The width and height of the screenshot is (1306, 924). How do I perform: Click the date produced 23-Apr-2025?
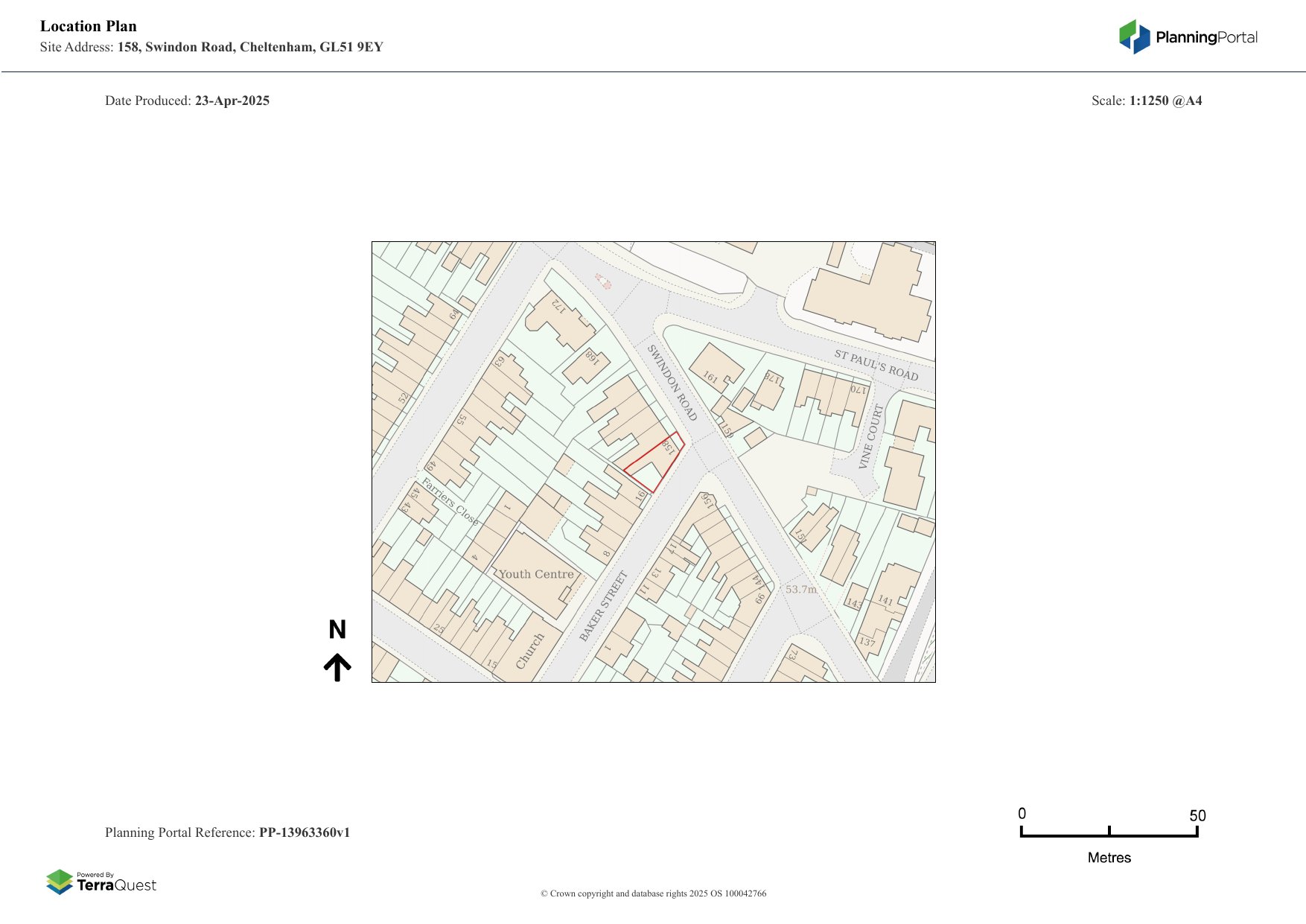coord(232,101)
